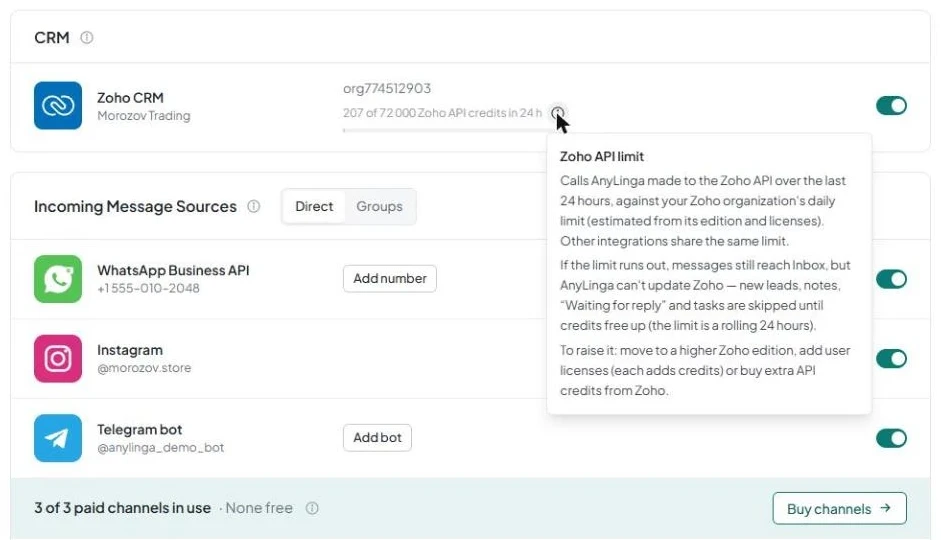Click the 3 of 3 paid channels in use text
941x540 pixels.
pyautogui.click(x=122, y=508)
